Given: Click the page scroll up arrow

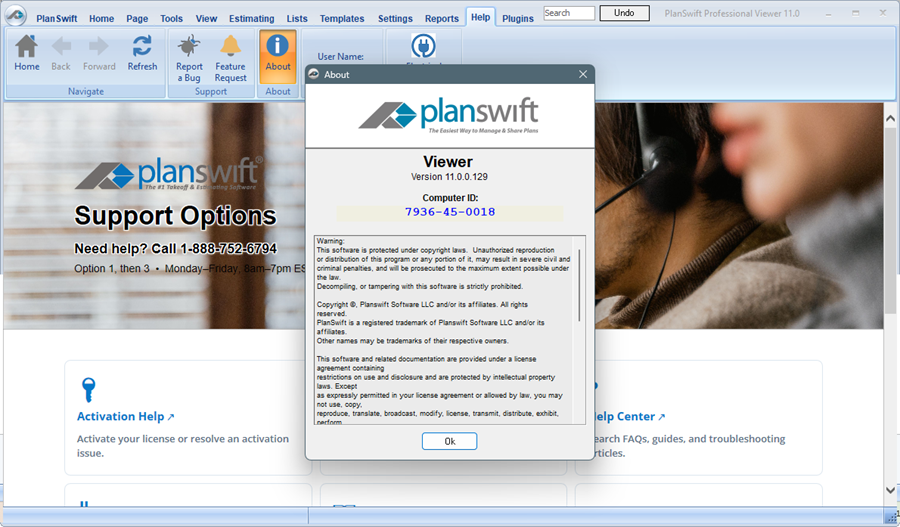Looking at the screenshot, I should pyautogui.click(x=890, y=118).
